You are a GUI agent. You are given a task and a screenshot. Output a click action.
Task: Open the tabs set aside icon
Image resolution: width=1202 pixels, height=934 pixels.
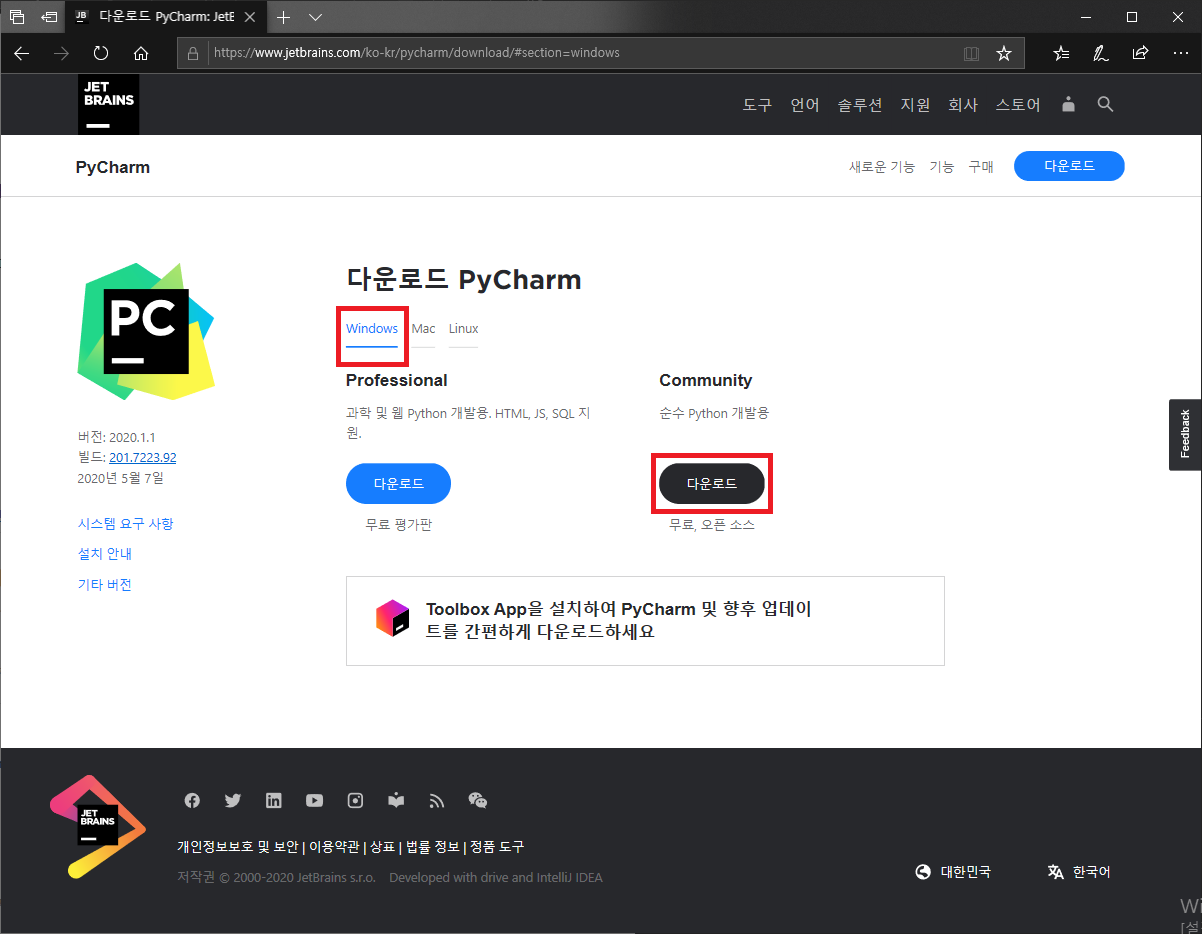coord(17,17)
